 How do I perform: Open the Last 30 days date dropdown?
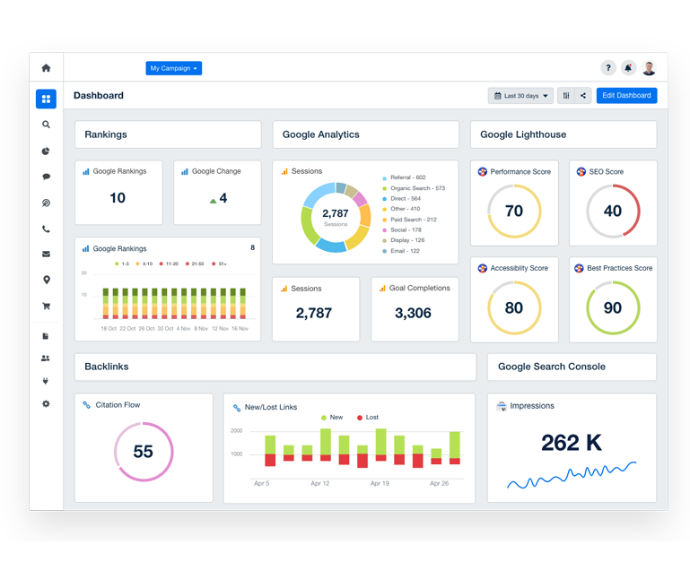coord(520,96)
